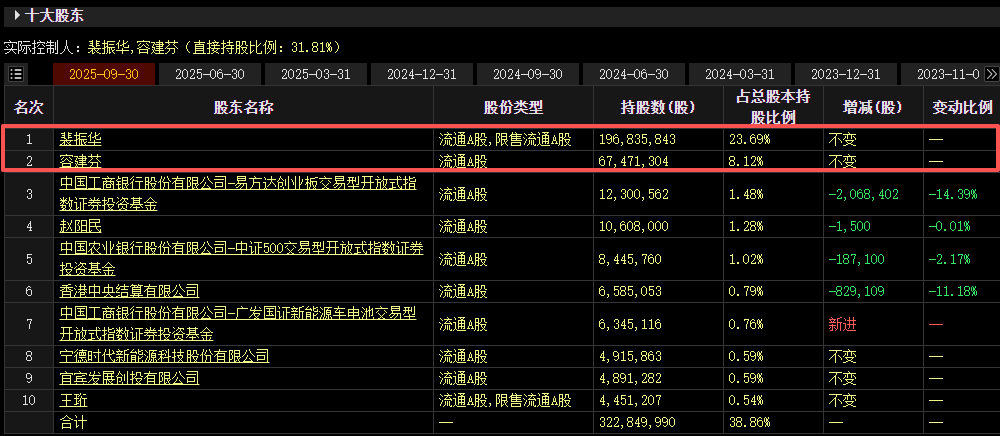The height and width of the screenshot is (436, 1000).
Task: Open the 2024-12-31 report tab
Action: (422, 74)
